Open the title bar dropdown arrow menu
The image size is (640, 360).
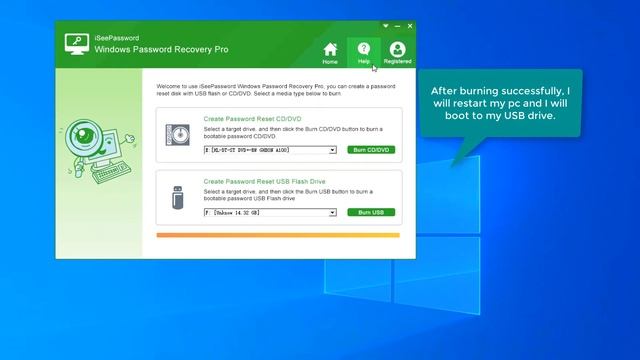coord(385,26)
